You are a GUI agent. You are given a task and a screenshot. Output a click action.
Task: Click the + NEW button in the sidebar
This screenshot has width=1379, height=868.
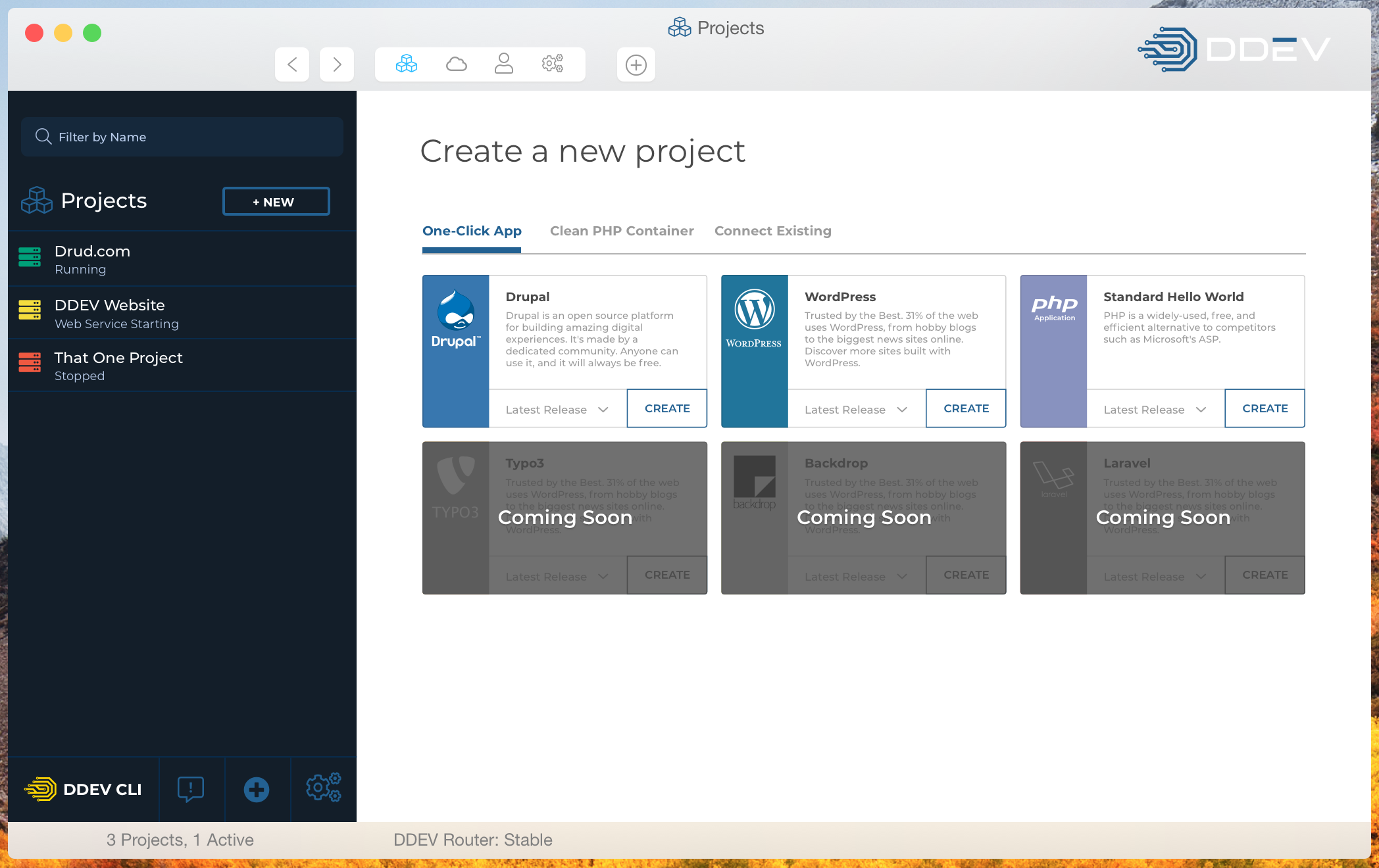click(276, 201)
